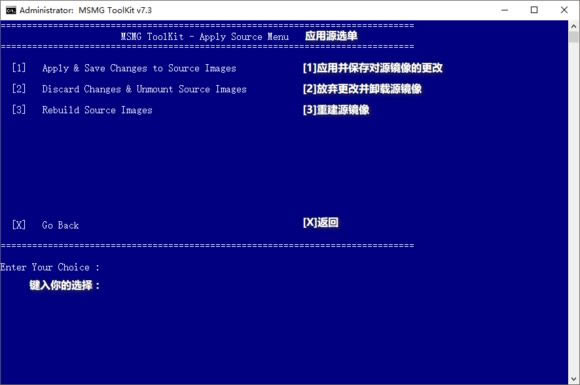The height and width of the screenshot is (385, 580).
Task: Click the 'Go Back' menu entry
Action: tap(60, 225)
